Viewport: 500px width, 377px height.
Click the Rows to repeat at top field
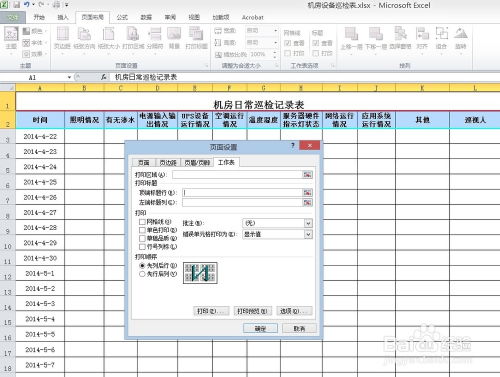point(242,193)
